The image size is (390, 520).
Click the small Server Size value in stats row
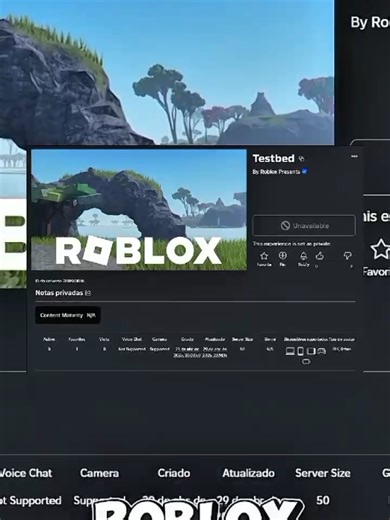(242, 349)
